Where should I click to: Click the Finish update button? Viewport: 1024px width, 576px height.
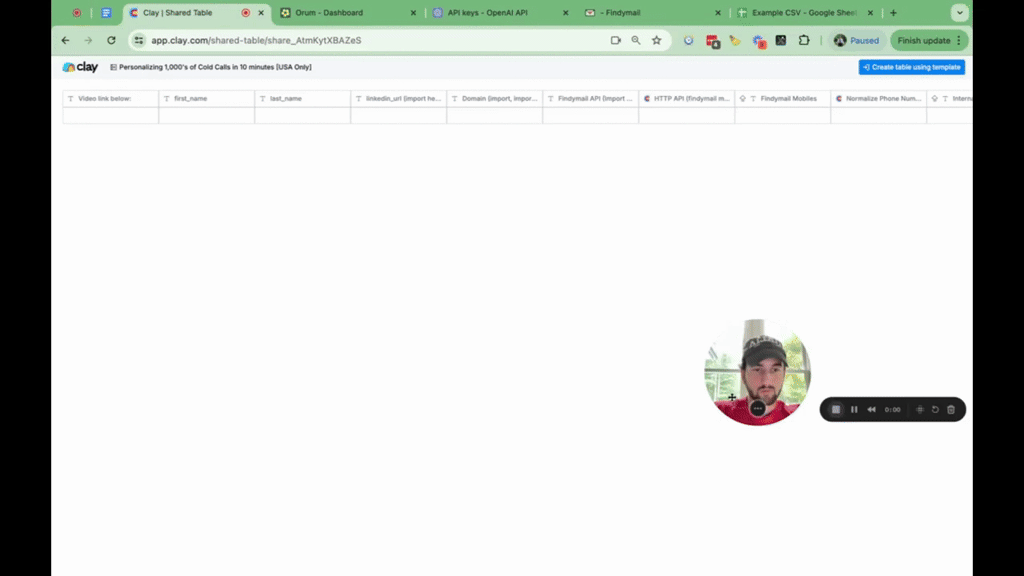(929, 41)
